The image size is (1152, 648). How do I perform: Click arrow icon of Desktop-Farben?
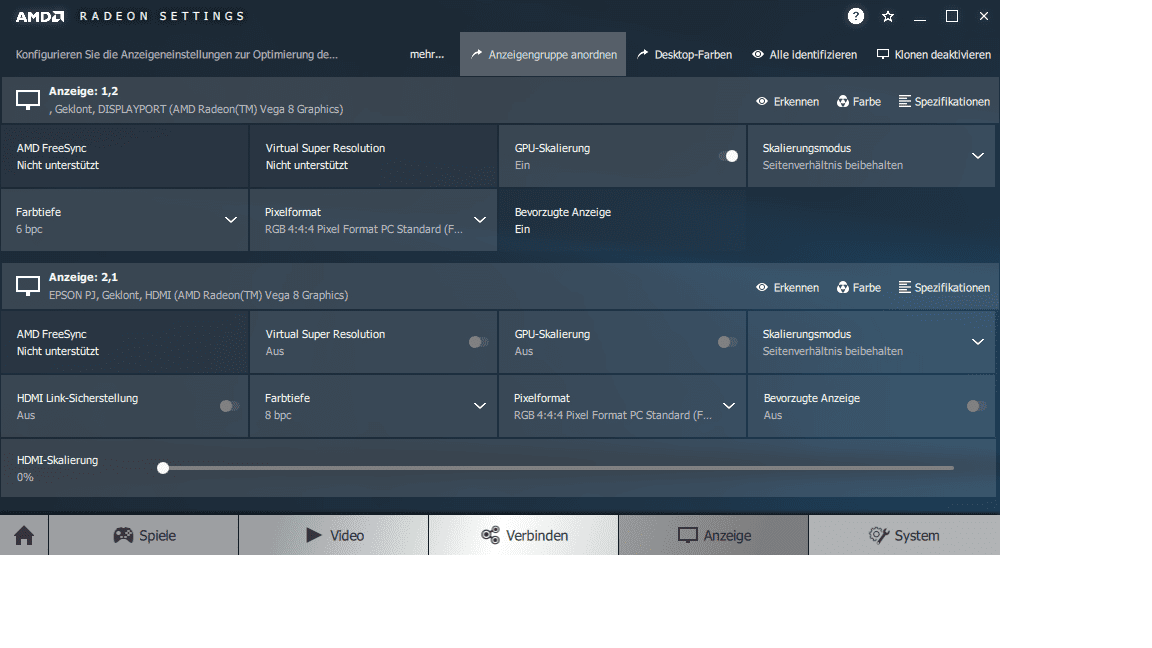(642, 54)
